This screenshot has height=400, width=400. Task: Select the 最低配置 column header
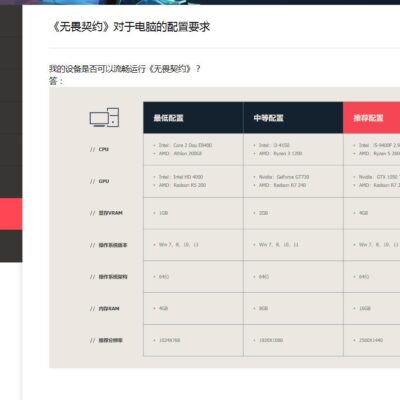coord(193,118)
